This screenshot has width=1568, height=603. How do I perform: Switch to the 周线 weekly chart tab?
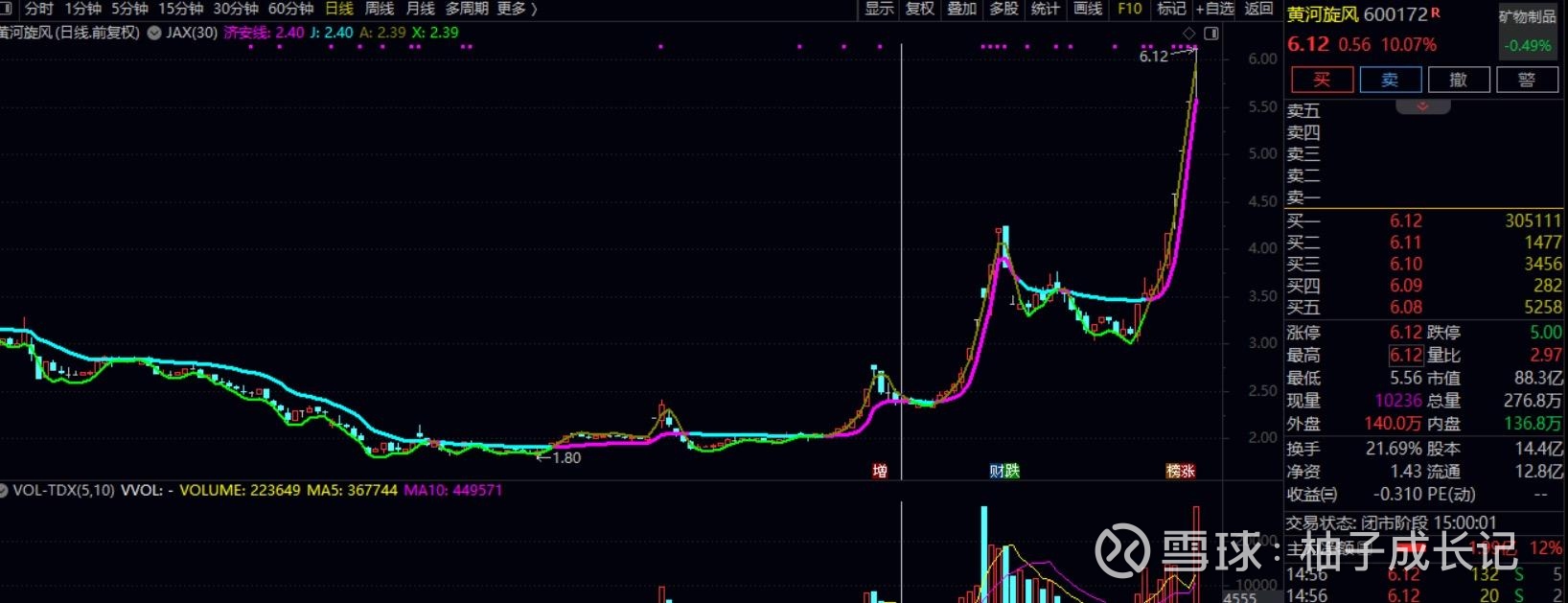tap(380, 9)
